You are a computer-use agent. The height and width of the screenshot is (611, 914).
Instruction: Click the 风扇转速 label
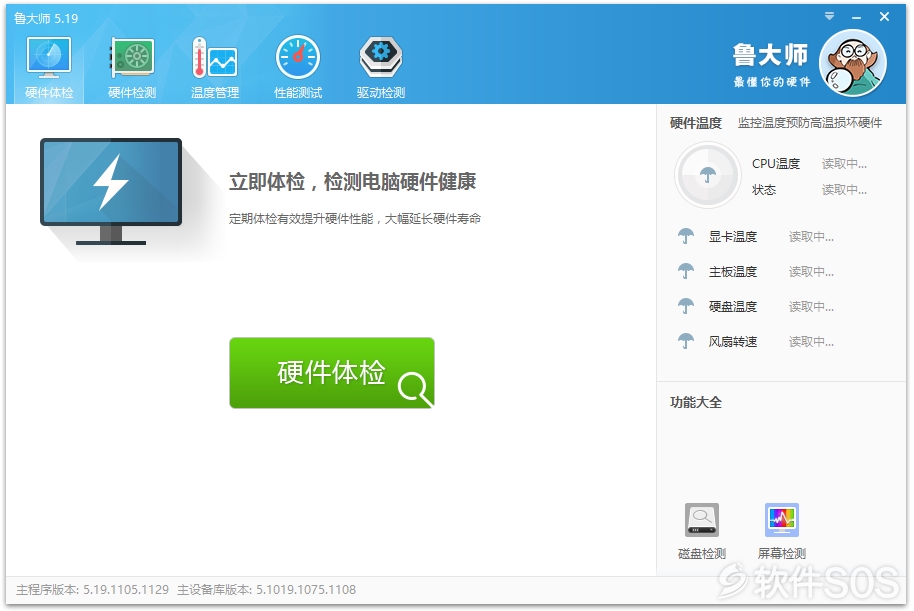pos(733,342)
